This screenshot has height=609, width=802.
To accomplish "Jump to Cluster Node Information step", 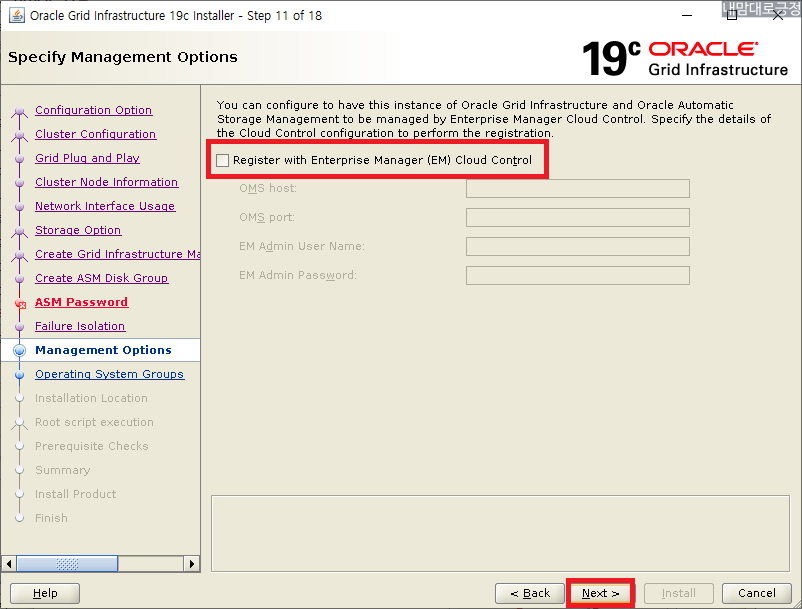I will click(x=106, y=182).
